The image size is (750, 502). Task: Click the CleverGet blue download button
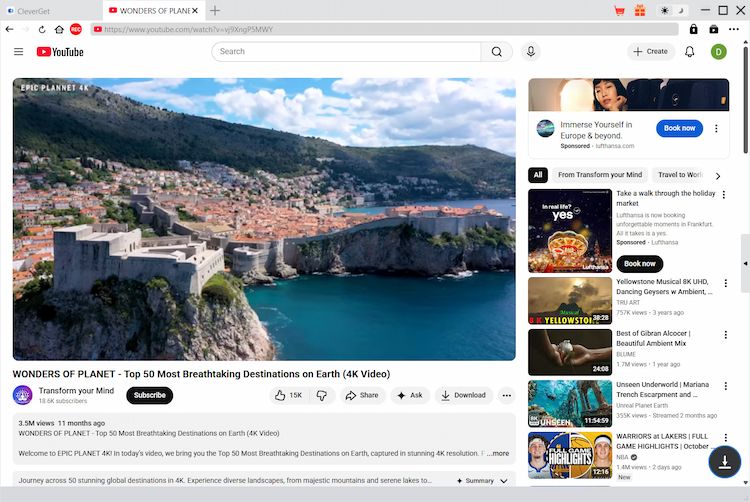[x=724, y=462]
